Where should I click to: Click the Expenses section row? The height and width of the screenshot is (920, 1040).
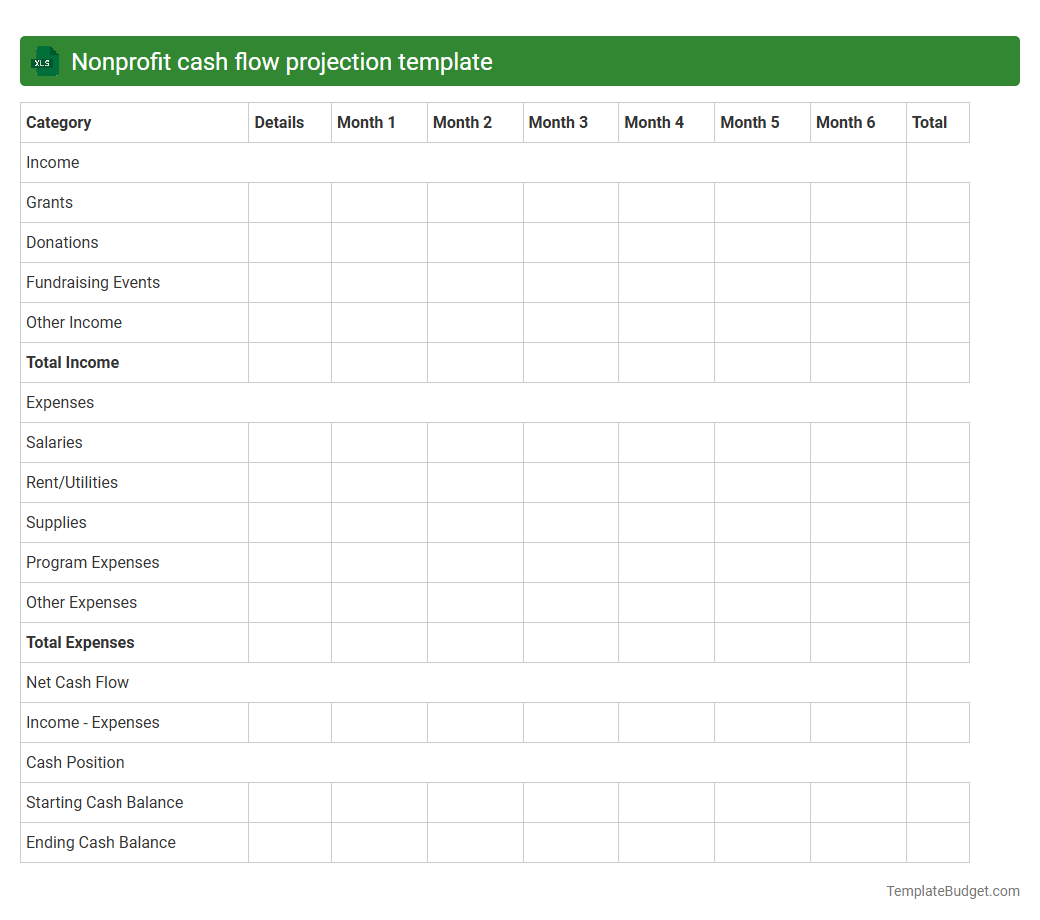tap(60, 402)
